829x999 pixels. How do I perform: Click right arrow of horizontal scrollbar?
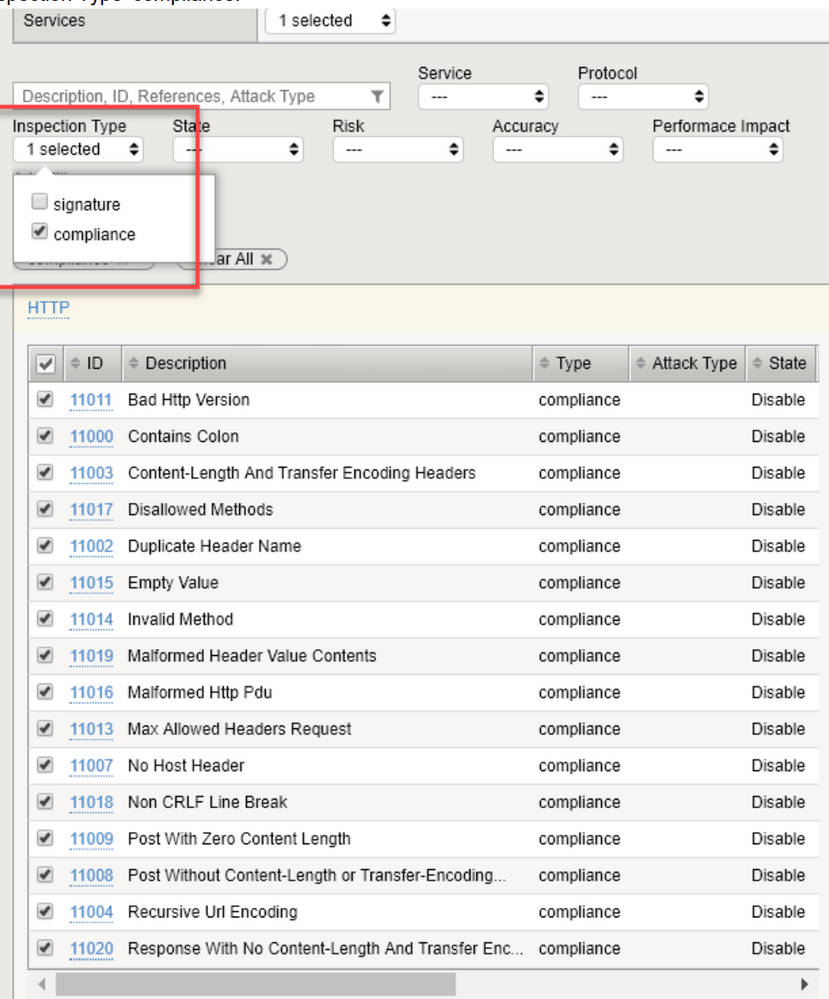click(x=804, y=983)
